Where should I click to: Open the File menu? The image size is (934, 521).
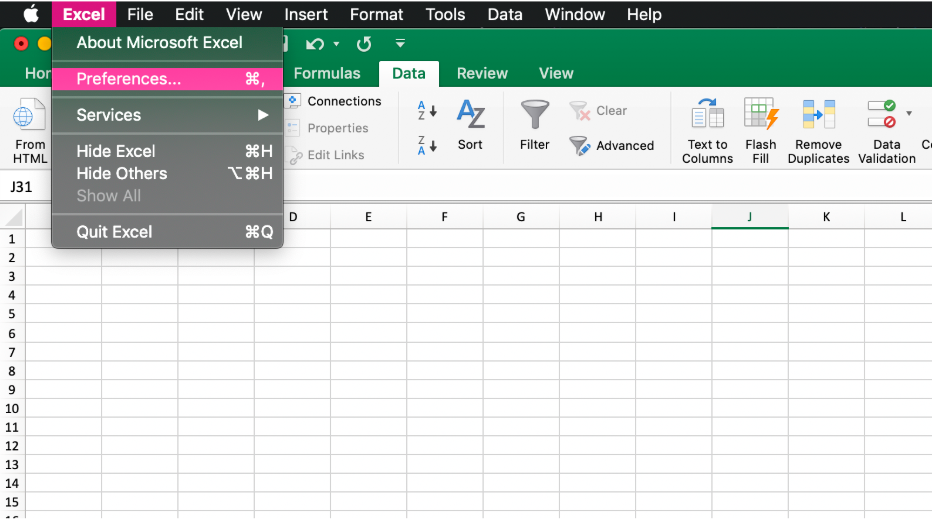tap(140, 14)
